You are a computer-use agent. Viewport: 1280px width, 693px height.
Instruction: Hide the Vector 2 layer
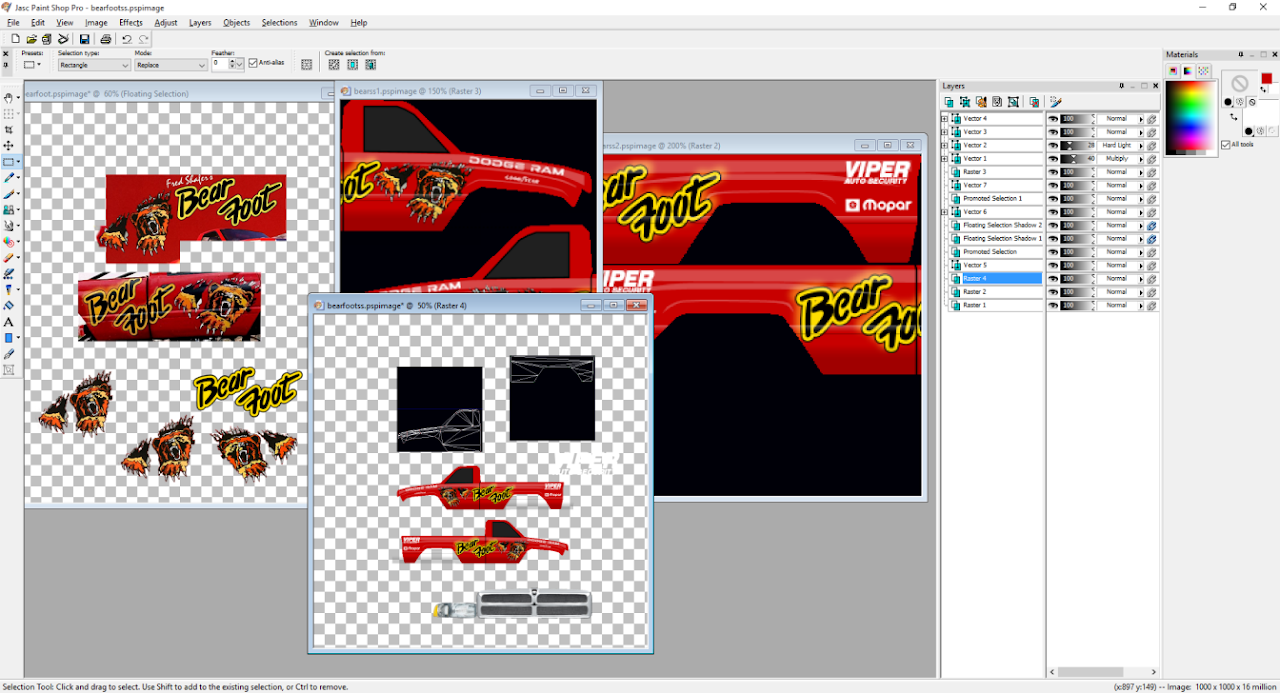pyautogui.click(x=1053, y=145)
